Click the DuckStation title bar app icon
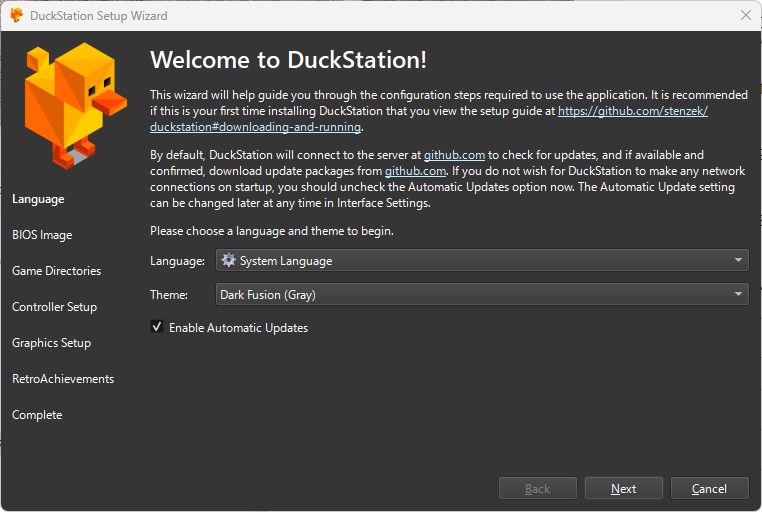Screen dimensions: 762x512 tap(16, 14)
